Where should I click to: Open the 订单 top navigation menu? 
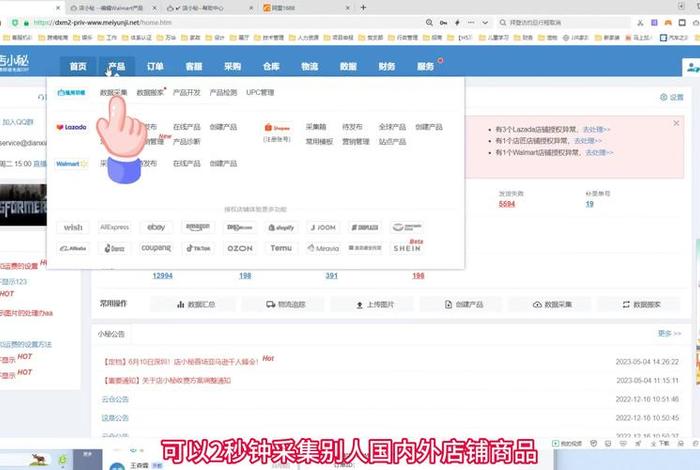coord(155,67)
